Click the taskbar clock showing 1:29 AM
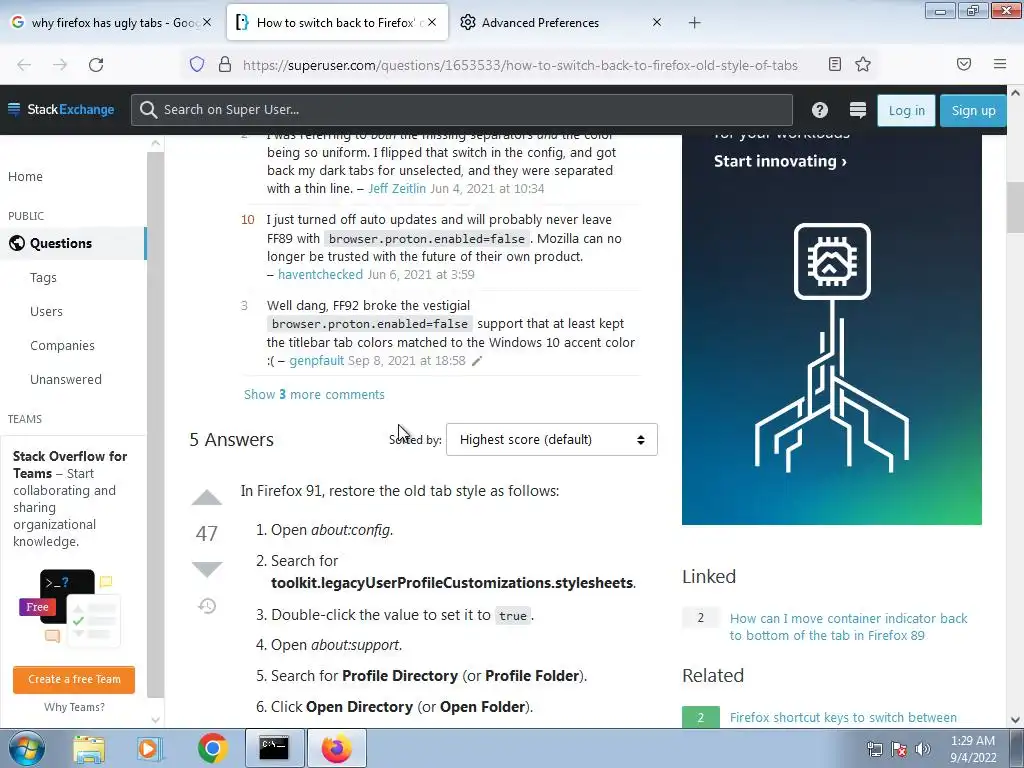Image resolution: width=1024 pixels, height=768 pixels. coord(973,749)
